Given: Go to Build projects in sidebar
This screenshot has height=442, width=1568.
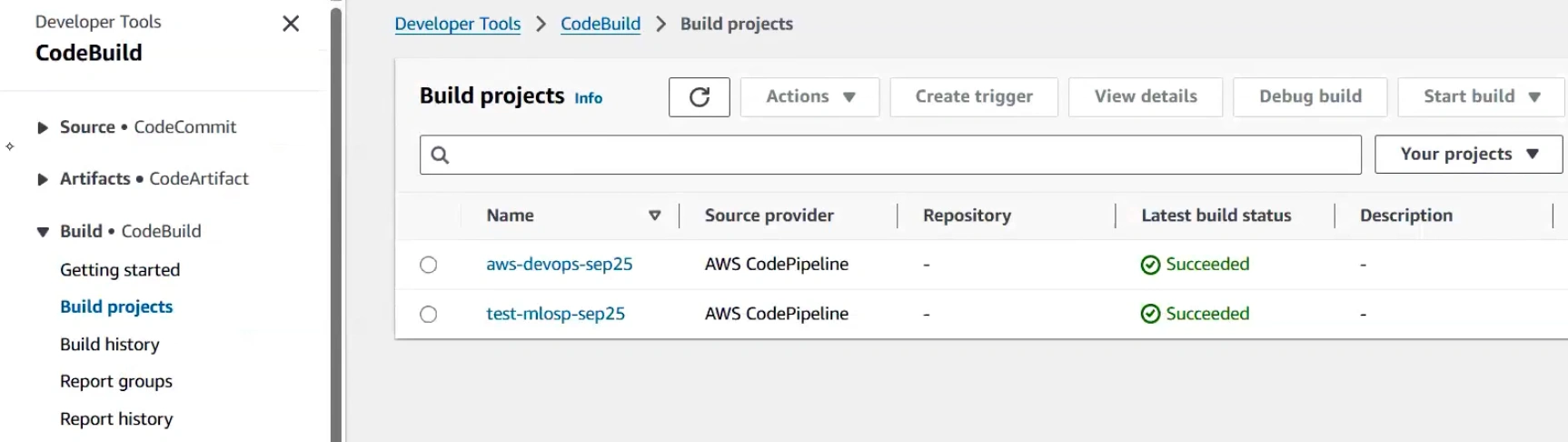Looking at the screenshot, I should coord(116,306).
